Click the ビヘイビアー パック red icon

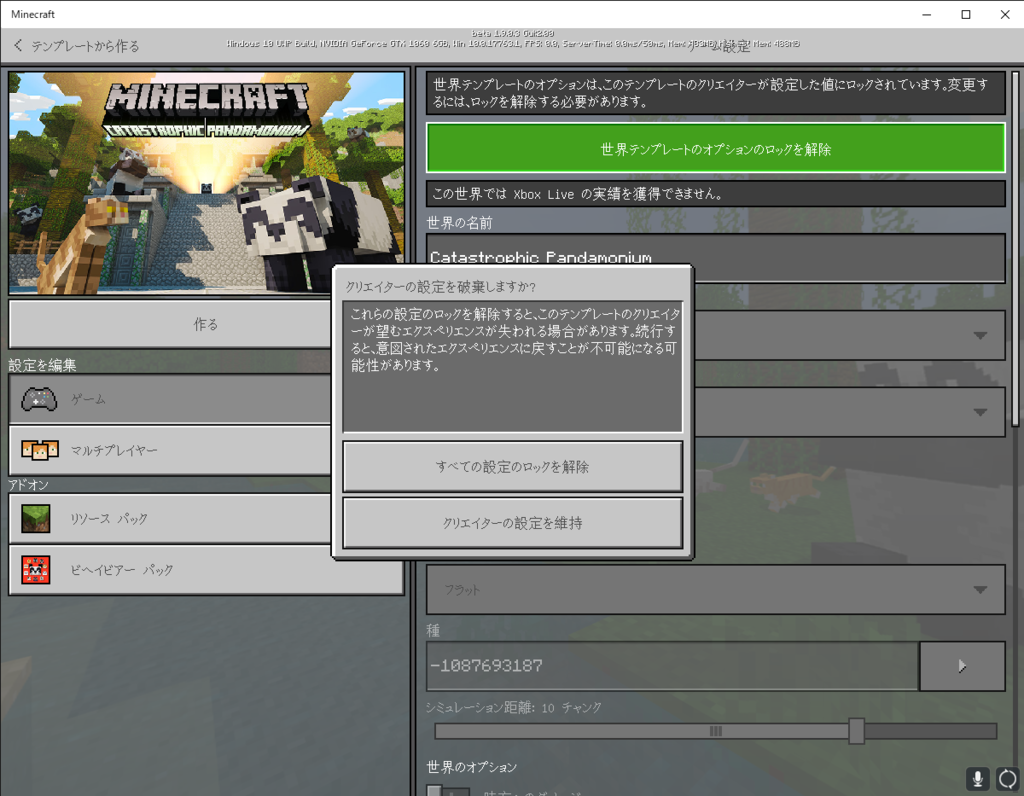(x=36, y=570)
